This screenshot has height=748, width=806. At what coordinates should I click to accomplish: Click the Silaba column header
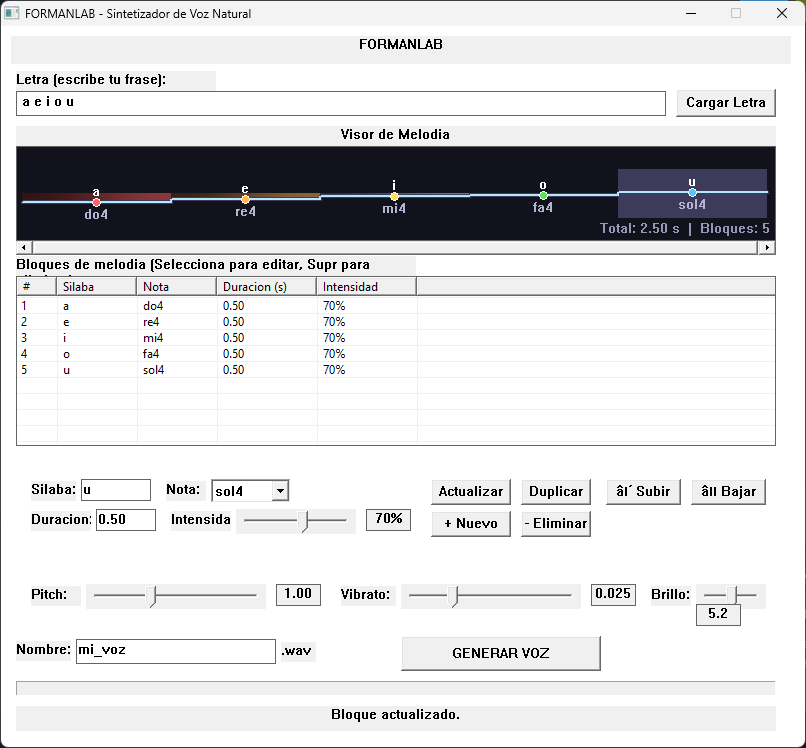[x=96, y=286]
